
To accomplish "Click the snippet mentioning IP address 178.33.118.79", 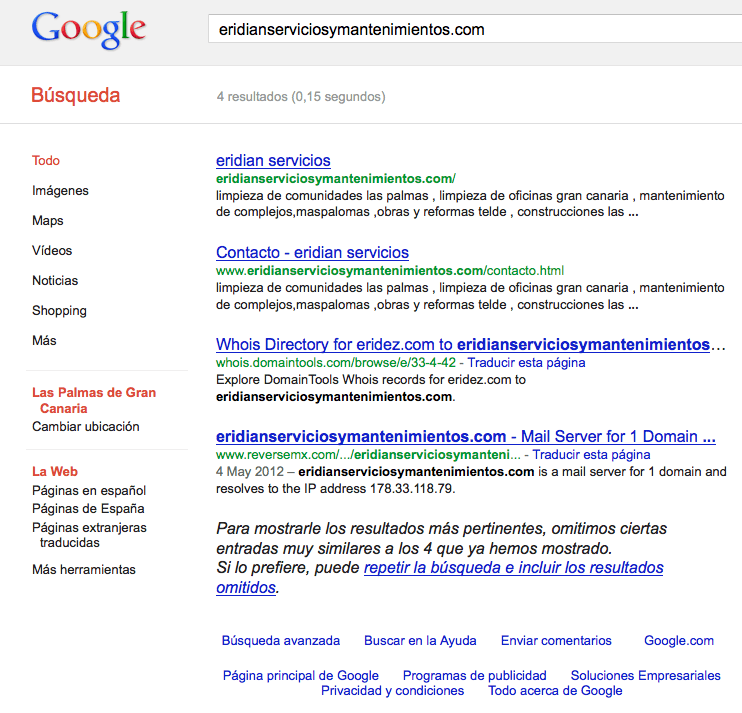I will click(471, 480).
